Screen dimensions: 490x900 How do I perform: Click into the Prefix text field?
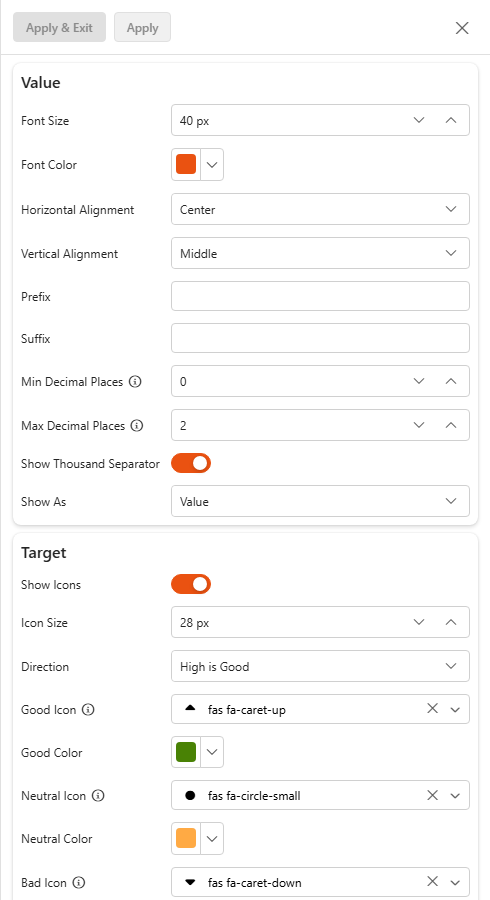point(320,296)
